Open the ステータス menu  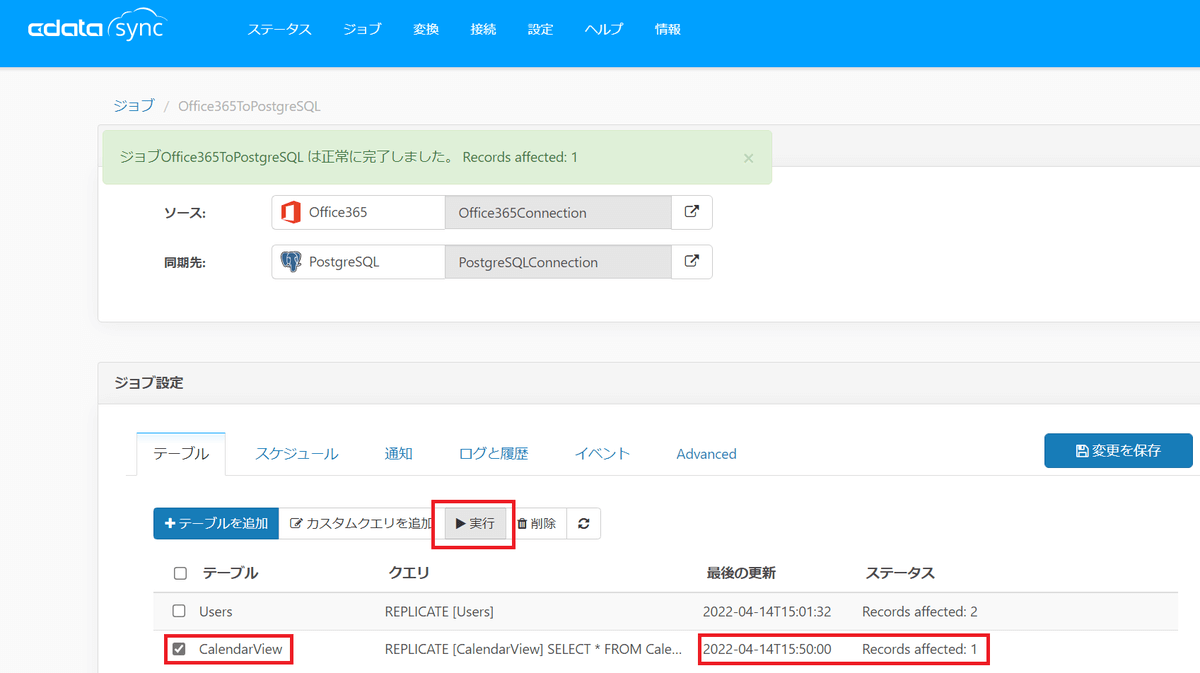pos(280,29)
